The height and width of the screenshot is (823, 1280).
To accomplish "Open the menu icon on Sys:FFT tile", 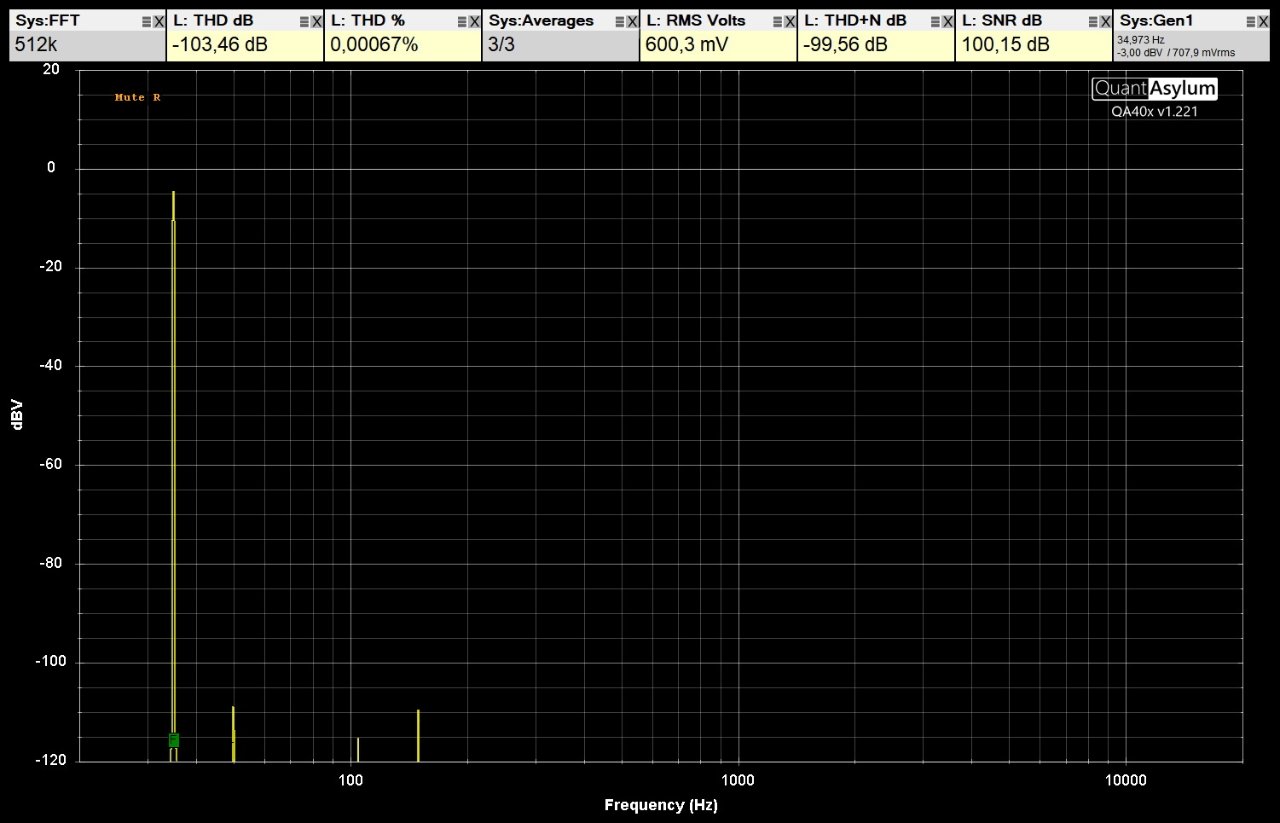I will tap(146, 21).
